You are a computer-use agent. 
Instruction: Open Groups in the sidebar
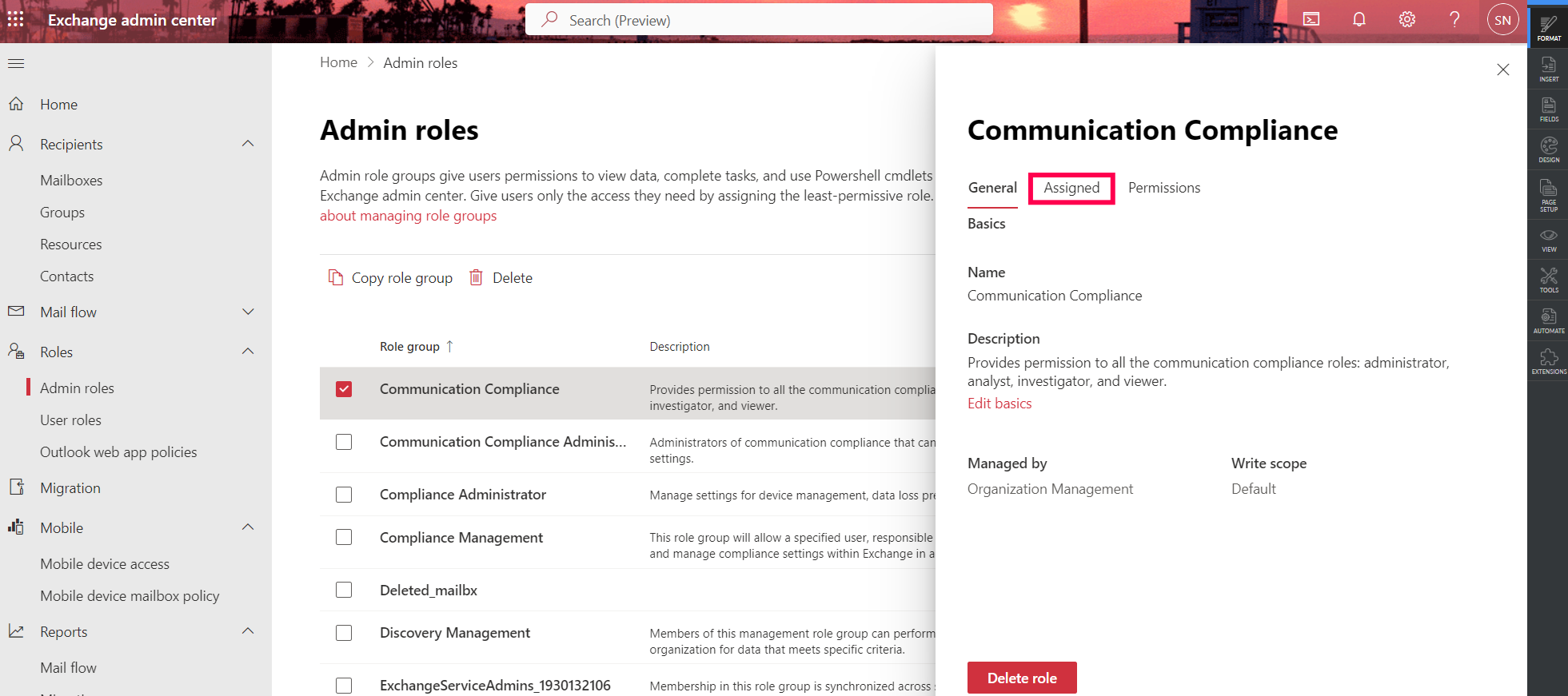[x=62, y=213]
